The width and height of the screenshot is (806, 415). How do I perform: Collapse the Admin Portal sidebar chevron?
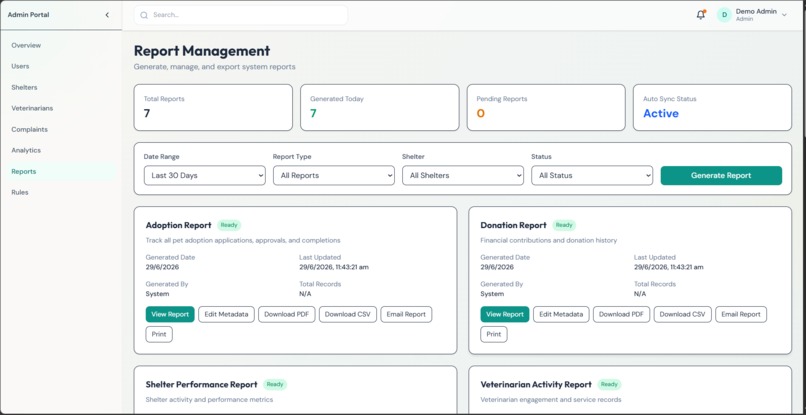[x=107, y=15]
